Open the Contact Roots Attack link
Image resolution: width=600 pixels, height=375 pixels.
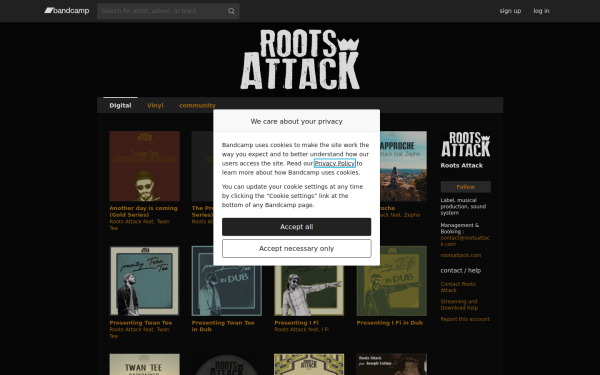(x=458, y=287)
